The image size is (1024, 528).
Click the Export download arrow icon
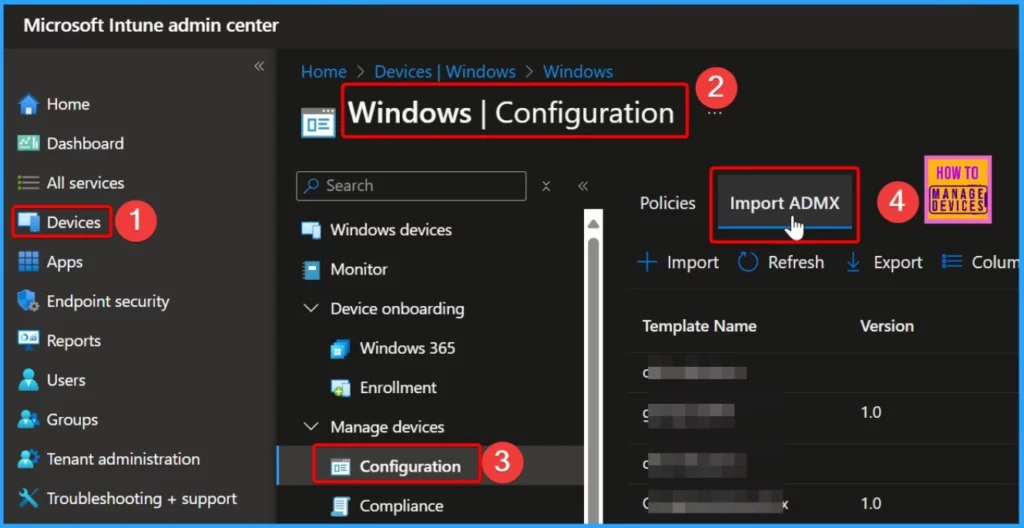click(853, 263)
